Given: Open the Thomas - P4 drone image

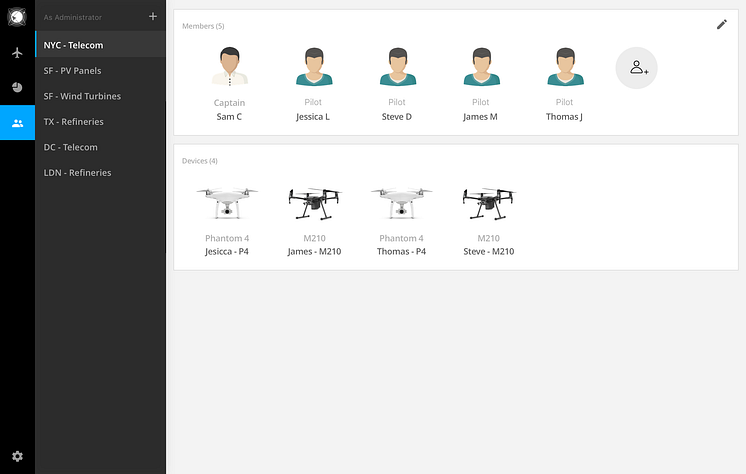Looking at the screenshot, I should pyautogui.click(x=402, y=203).
